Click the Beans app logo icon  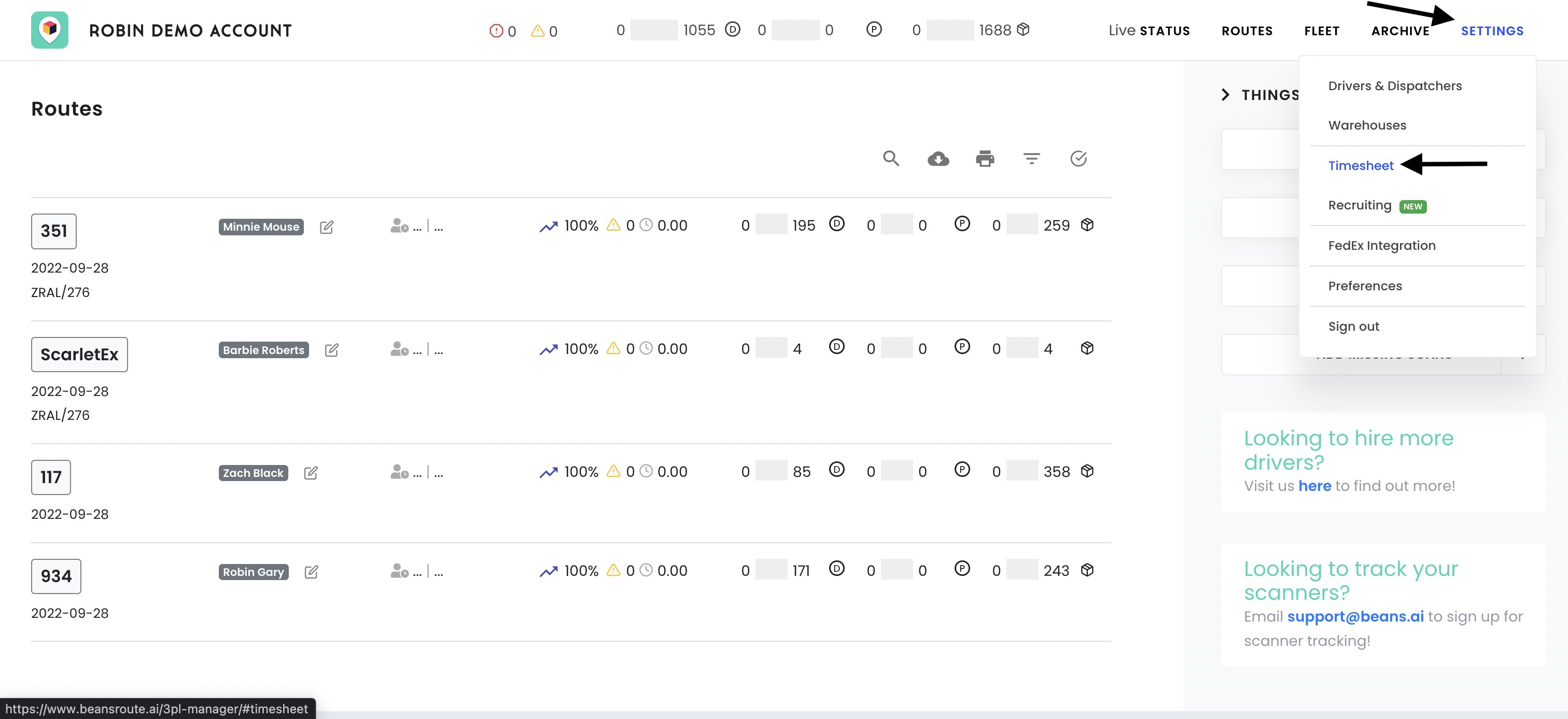click(50, 30)
